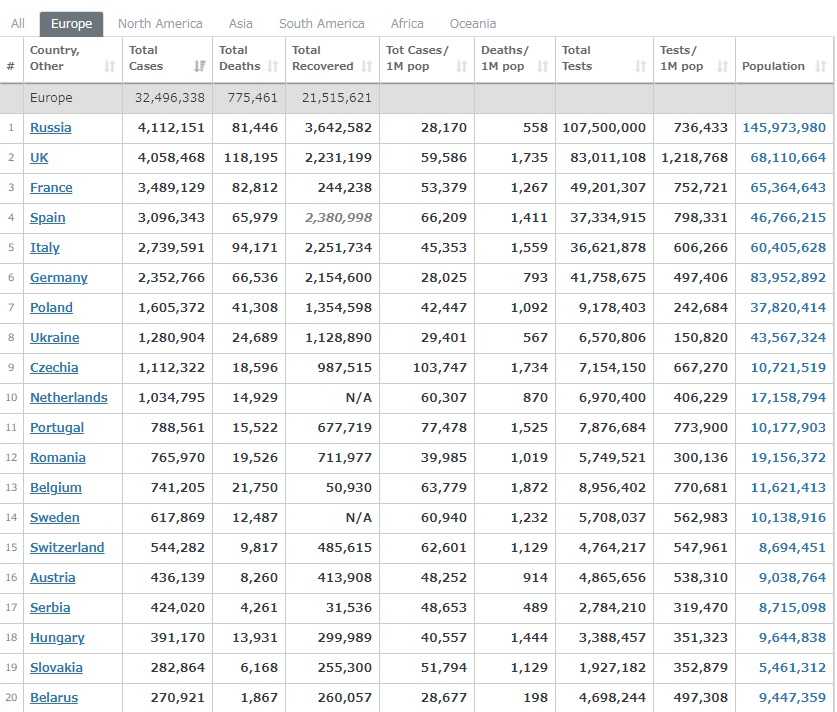Click sort icon in Total Tests header
This screenshot has height=712, width=837.
point(641,67)
